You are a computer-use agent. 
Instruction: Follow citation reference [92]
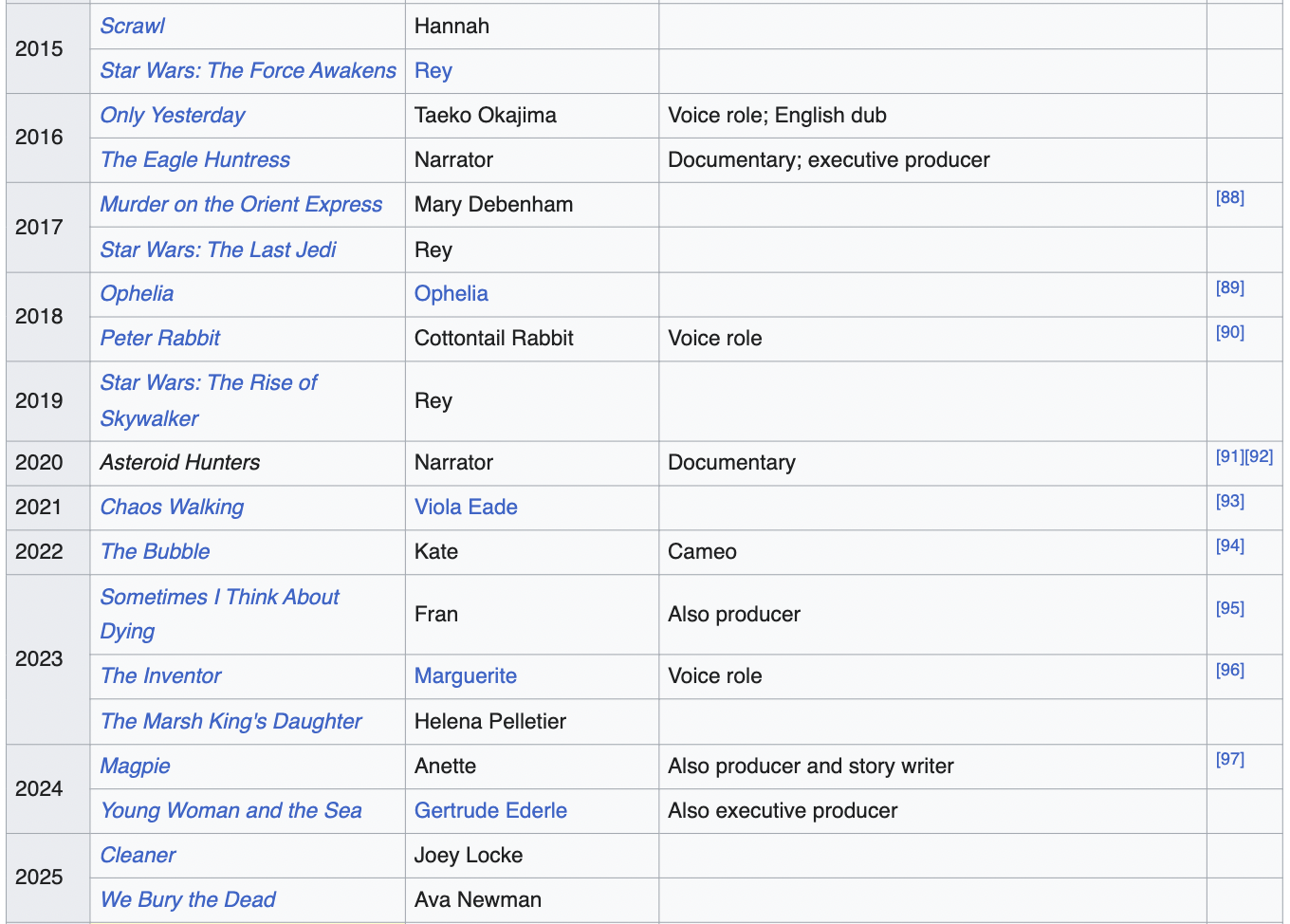coord(1260,456)
